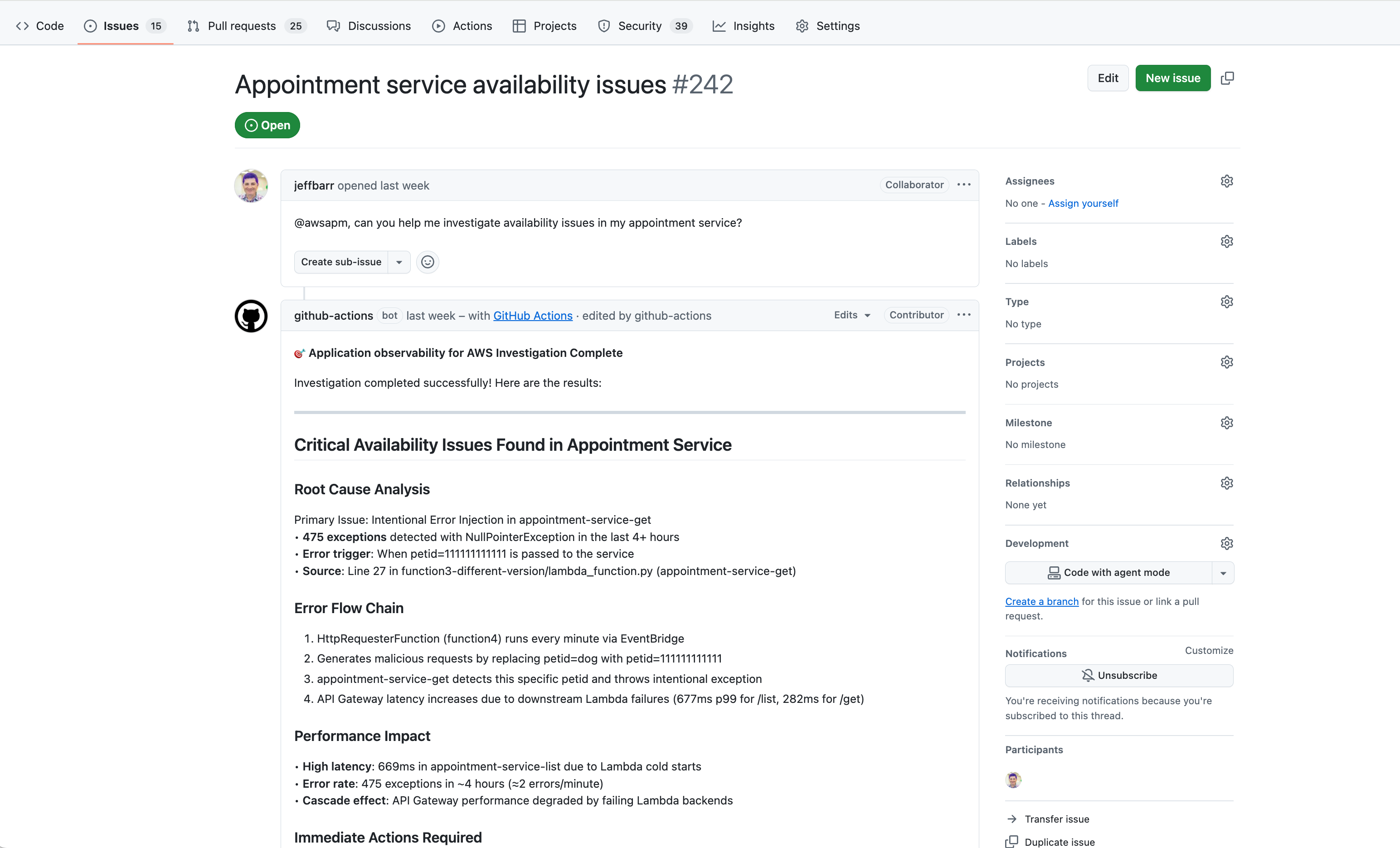The width and height of the screenshot is (1400, 848).
Task: Click the Assign yourself link
Action: (x=1082, y=204)
